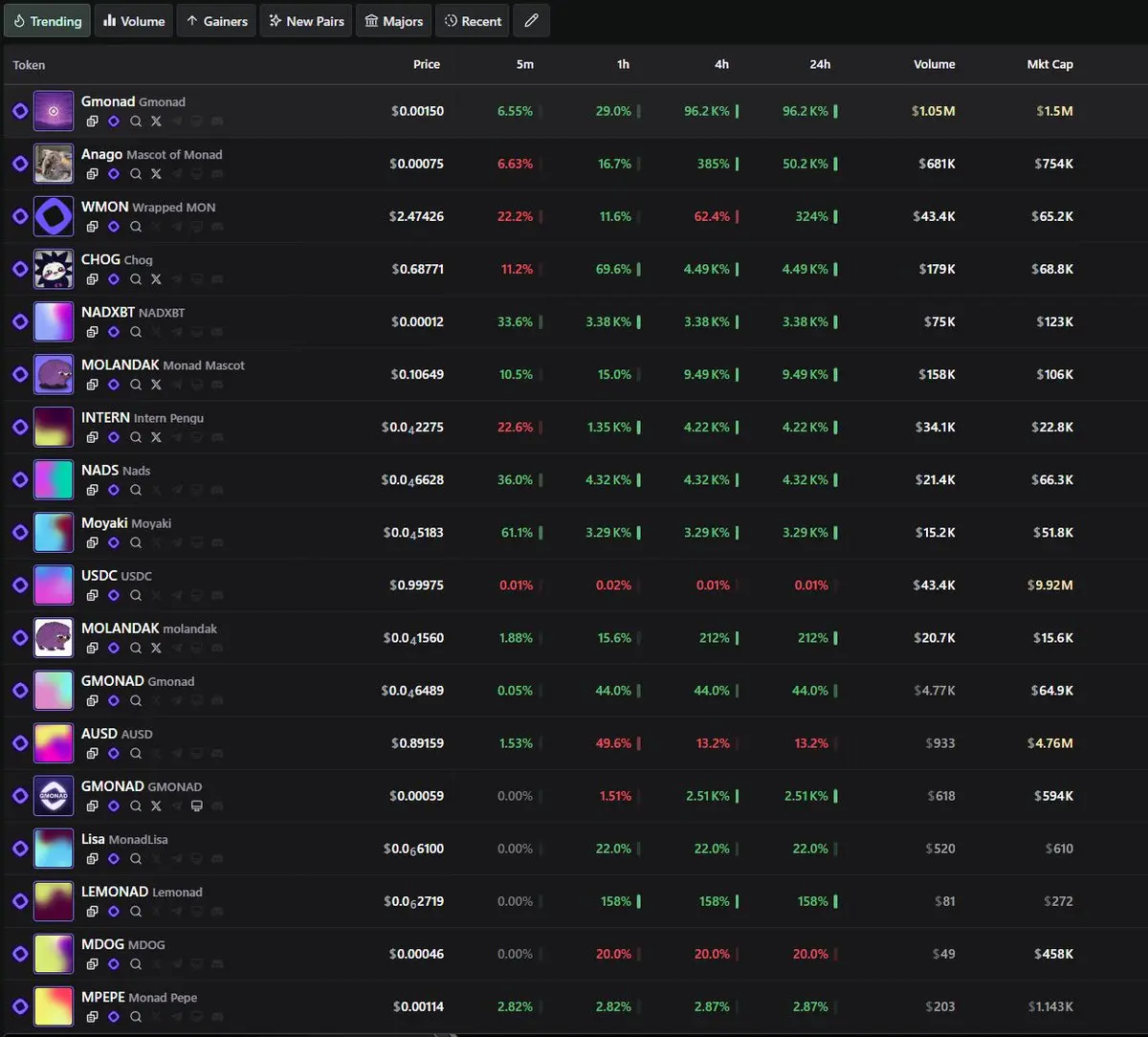The width and height of the screenshot is (1148, 1037).
Task: Sort by the 5m column header
Action: (525, 64)
